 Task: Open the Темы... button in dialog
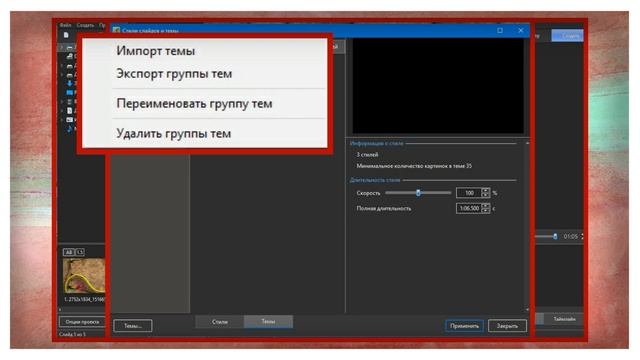(133, 326)
